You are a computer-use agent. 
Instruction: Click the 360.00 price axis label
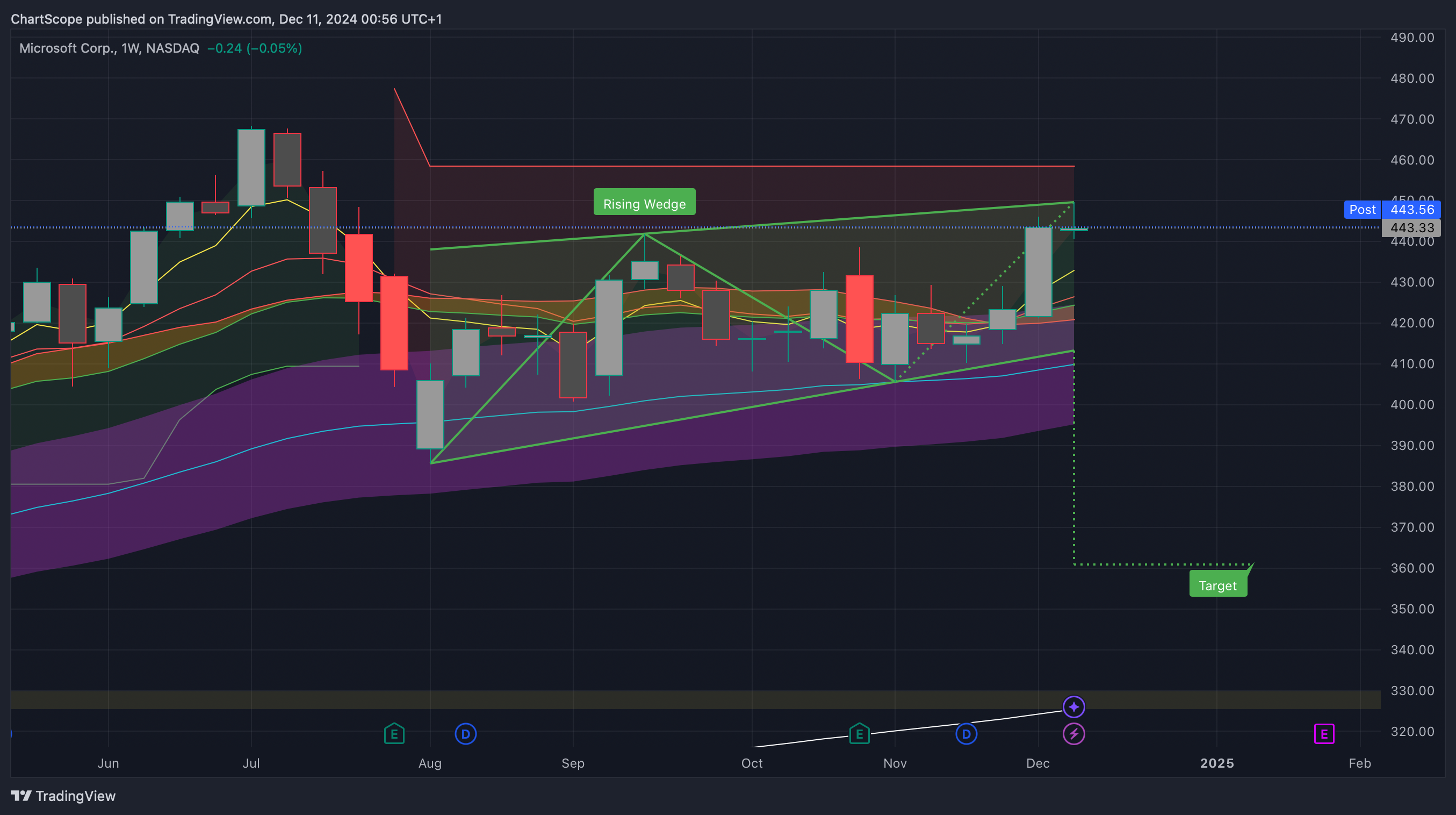pyautogui.click(x=1411, y=568)
